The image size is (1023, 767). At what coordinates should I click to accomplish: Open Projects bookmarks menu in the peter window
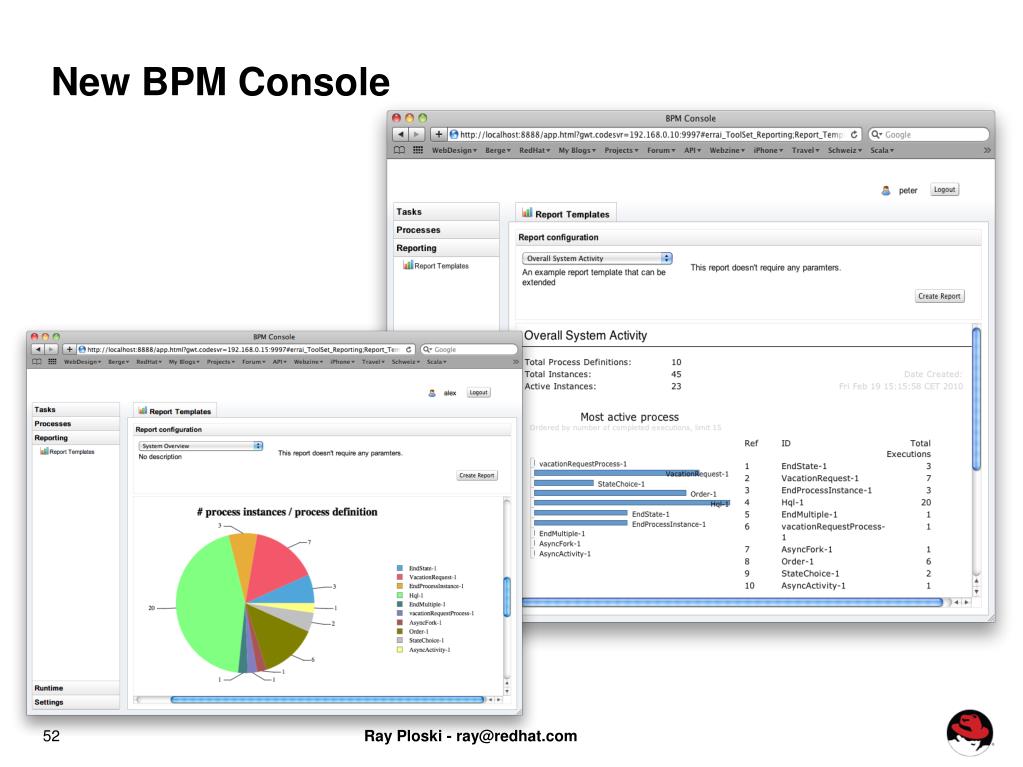tap(621, 150)
